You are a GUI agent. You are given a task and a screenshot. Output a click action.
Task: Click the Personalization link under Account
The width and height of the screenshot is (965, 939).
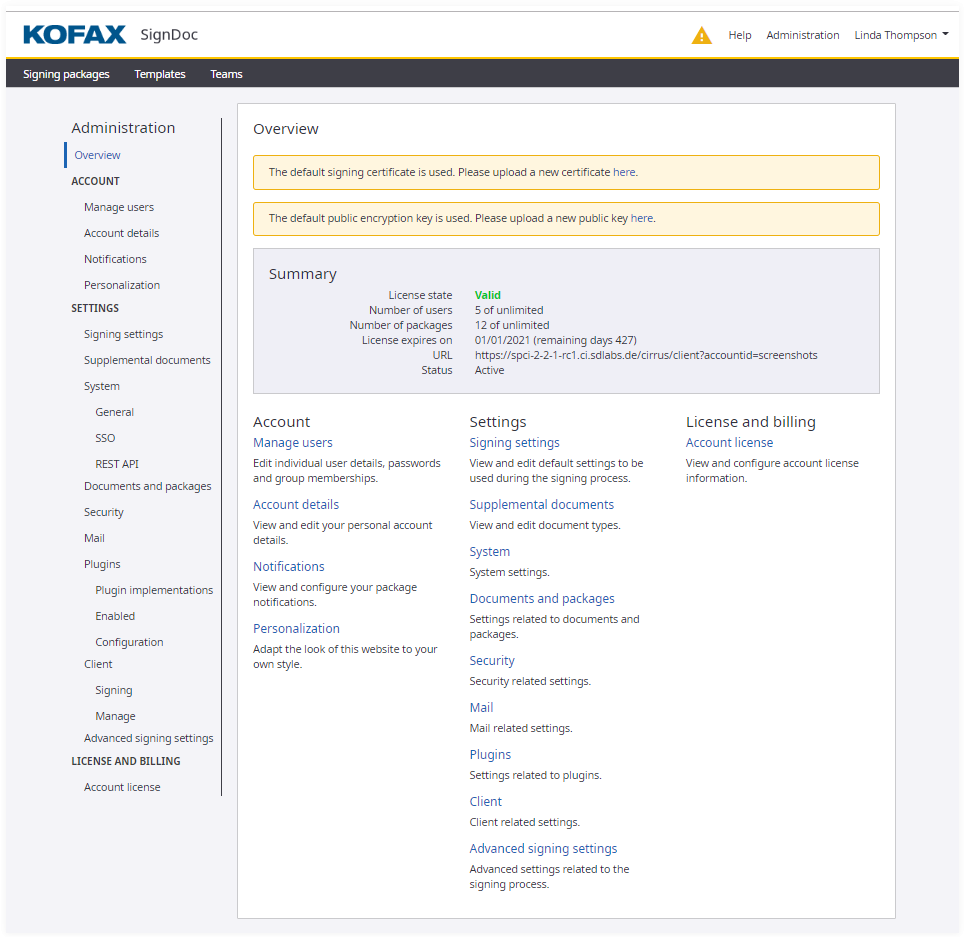[x=296, y=629]
